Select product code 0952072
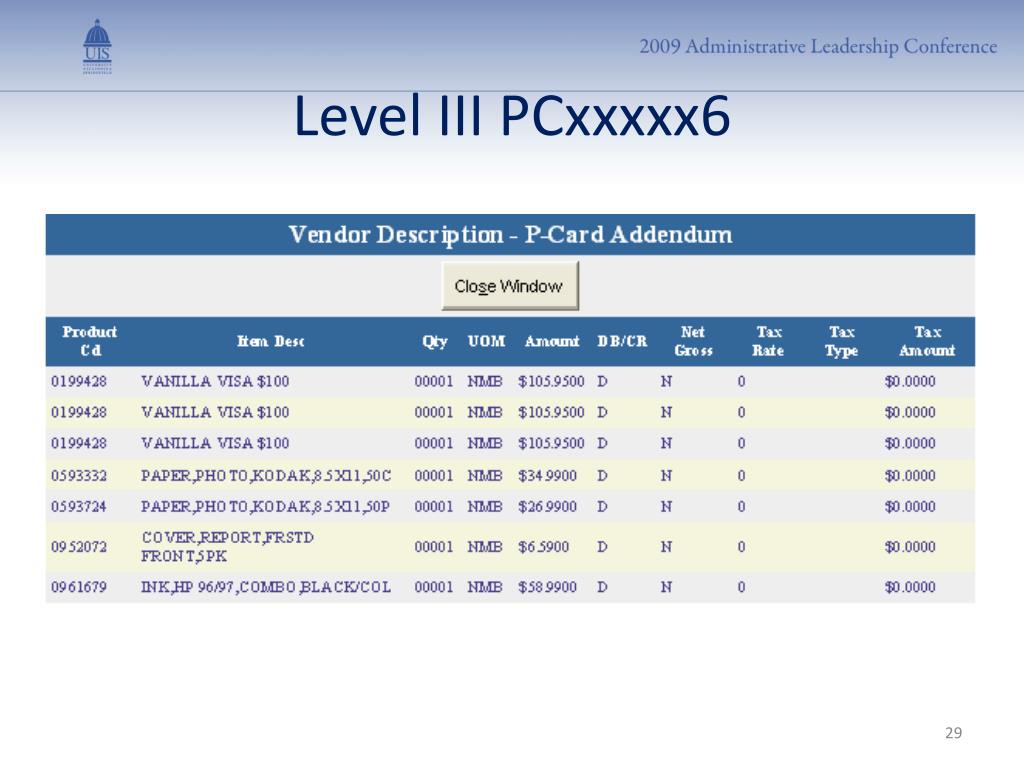The height and width of the screenshot is (768, 1024). (79, 547)
